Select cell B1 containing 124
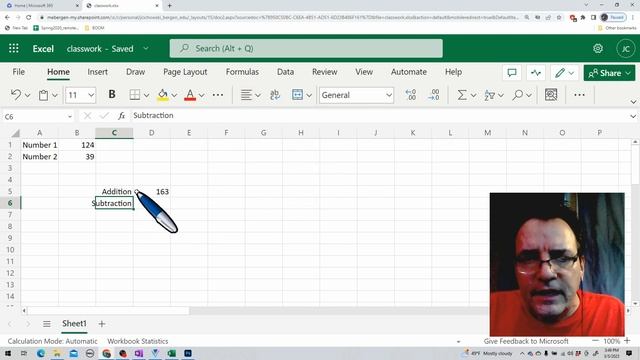 click(x=77, y=145)
